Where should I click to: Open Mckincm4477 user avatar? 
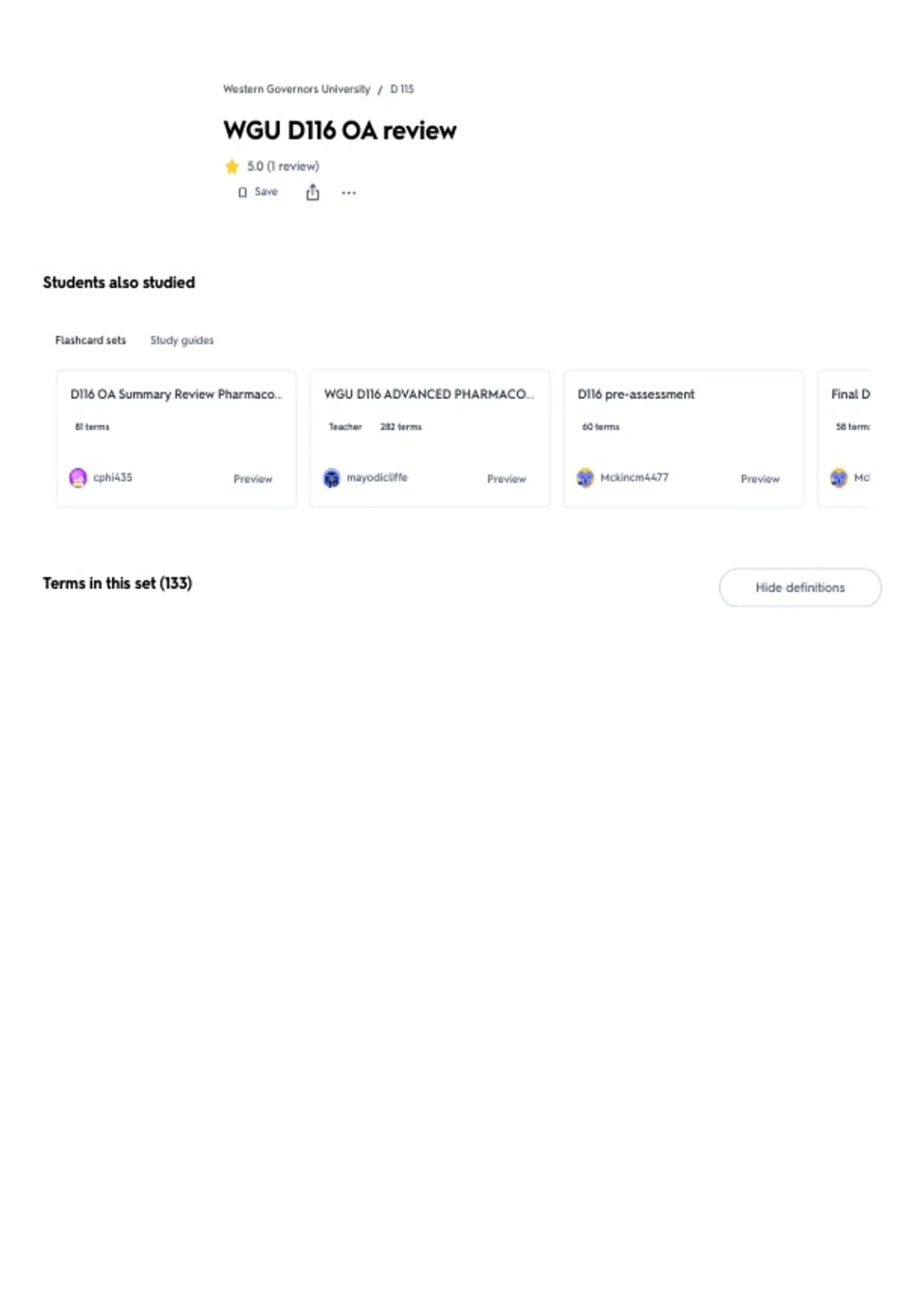(x=585, y=478)
